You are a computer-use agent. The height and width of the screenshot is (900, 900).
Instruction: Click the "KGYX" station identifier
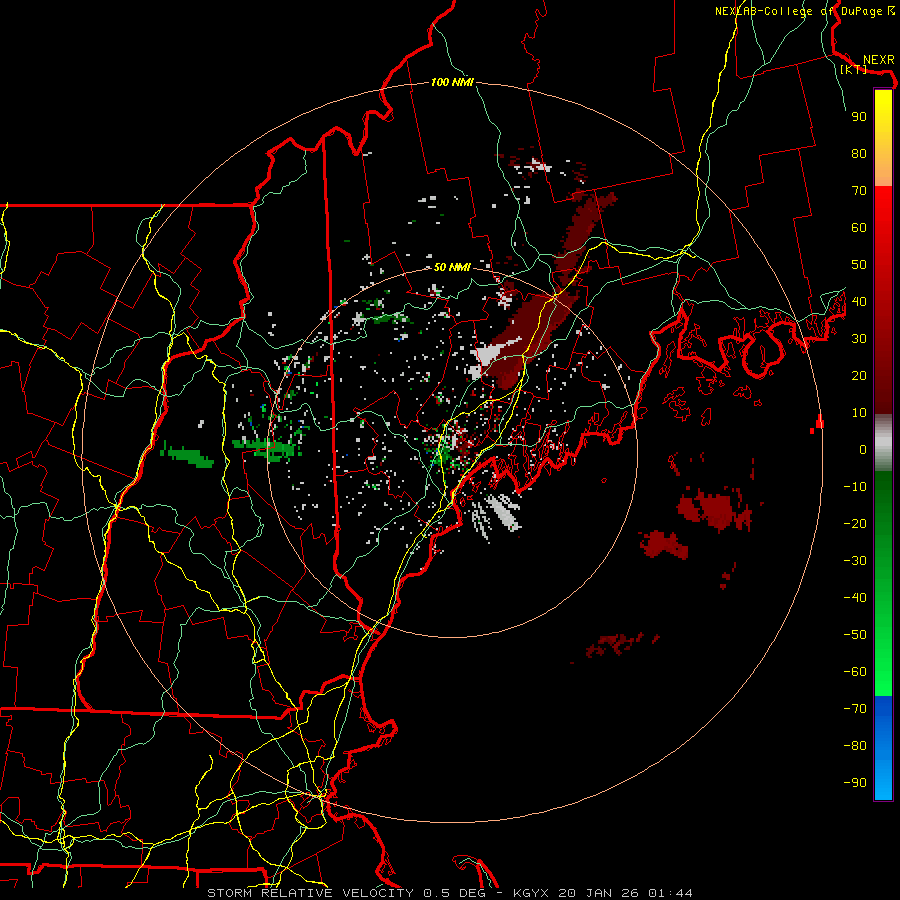530,893
